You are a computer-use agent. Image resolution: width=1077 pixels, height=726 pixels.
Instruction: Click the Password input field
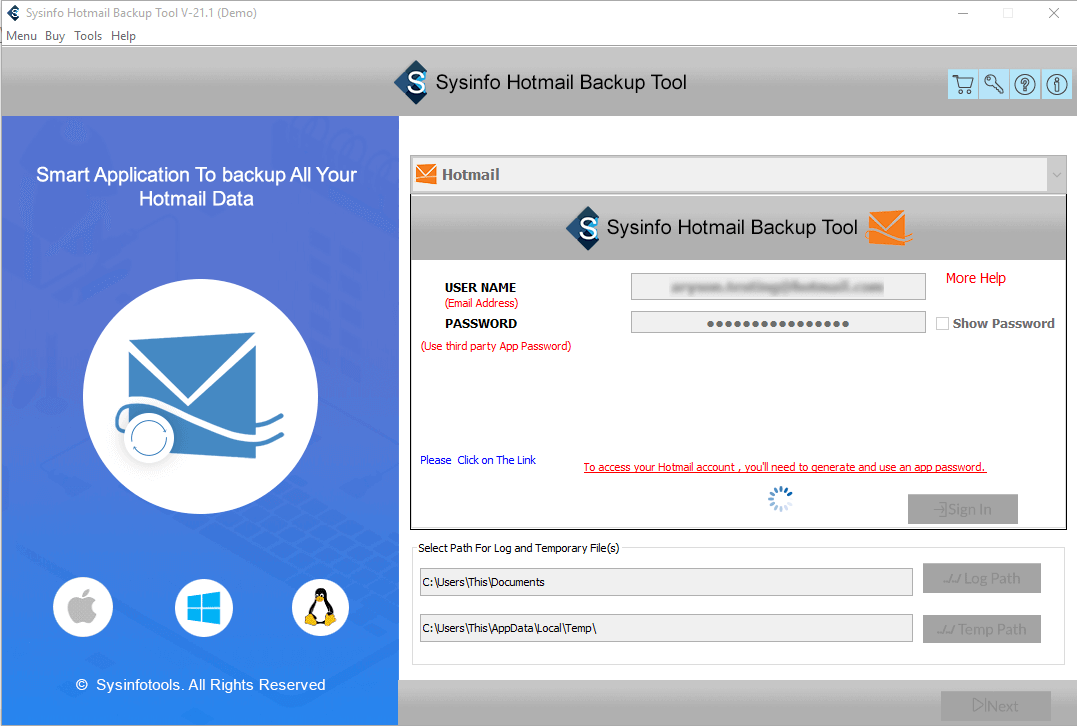click(778, 323)
